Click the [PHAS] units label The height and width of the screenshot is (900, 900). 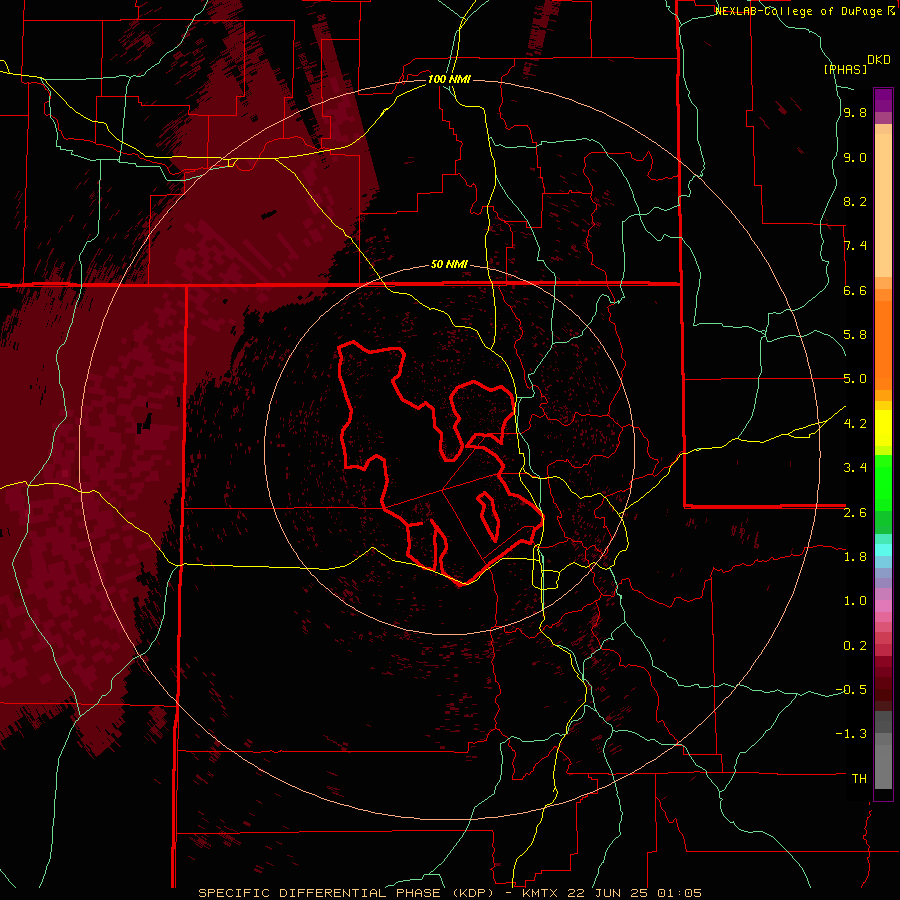point(845,69)
